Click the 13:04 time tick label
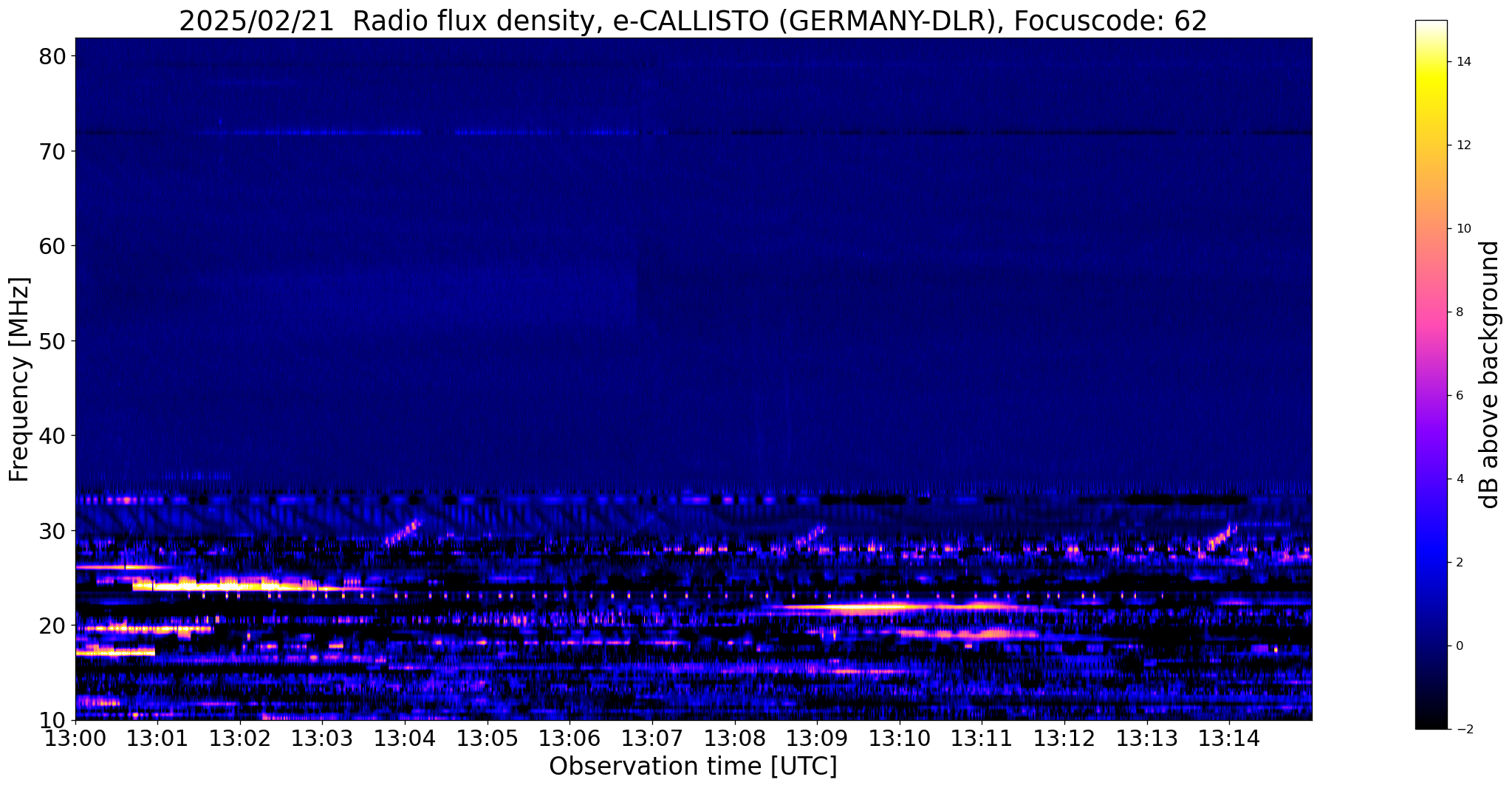 click(x=405, y=738)
